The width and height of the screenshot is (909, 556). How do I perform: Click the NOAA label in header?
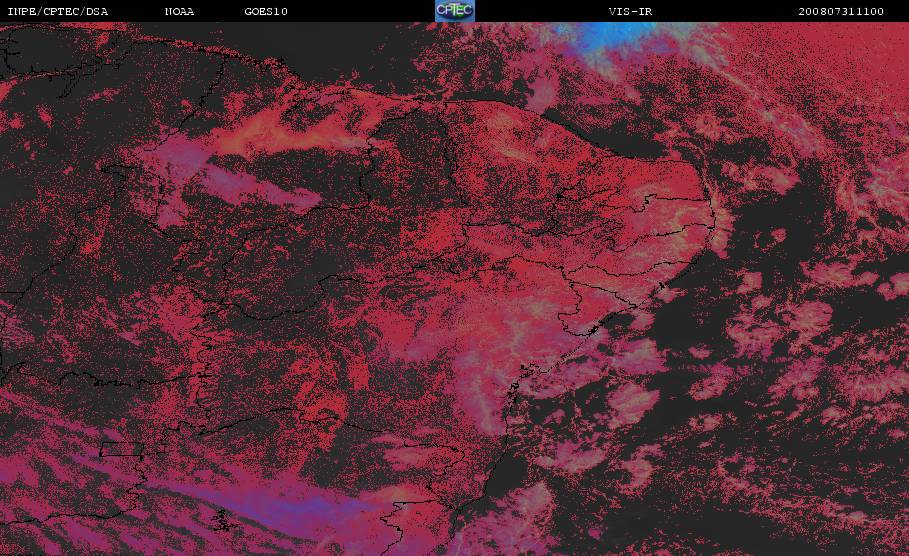click(x=179, y=11)
